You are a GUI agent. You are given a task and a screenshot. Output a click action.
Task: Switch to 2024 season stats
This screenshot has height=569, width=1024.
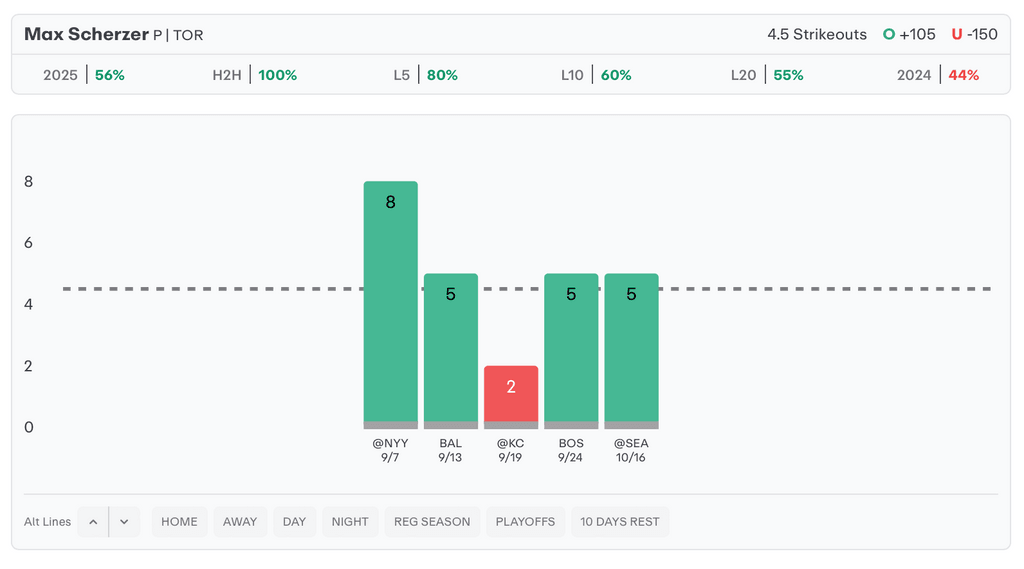coord(938,75)
